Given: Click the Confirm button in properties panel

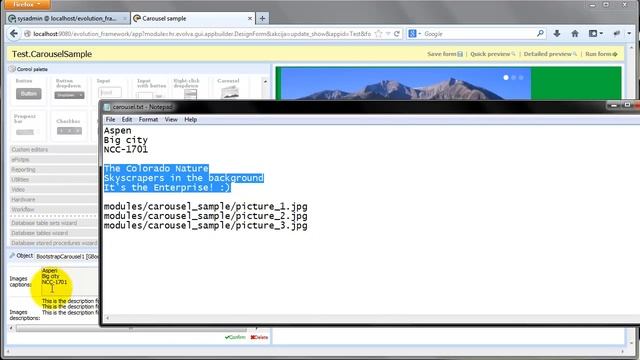Looking at the screenshot, I should [x=235, y=337].
